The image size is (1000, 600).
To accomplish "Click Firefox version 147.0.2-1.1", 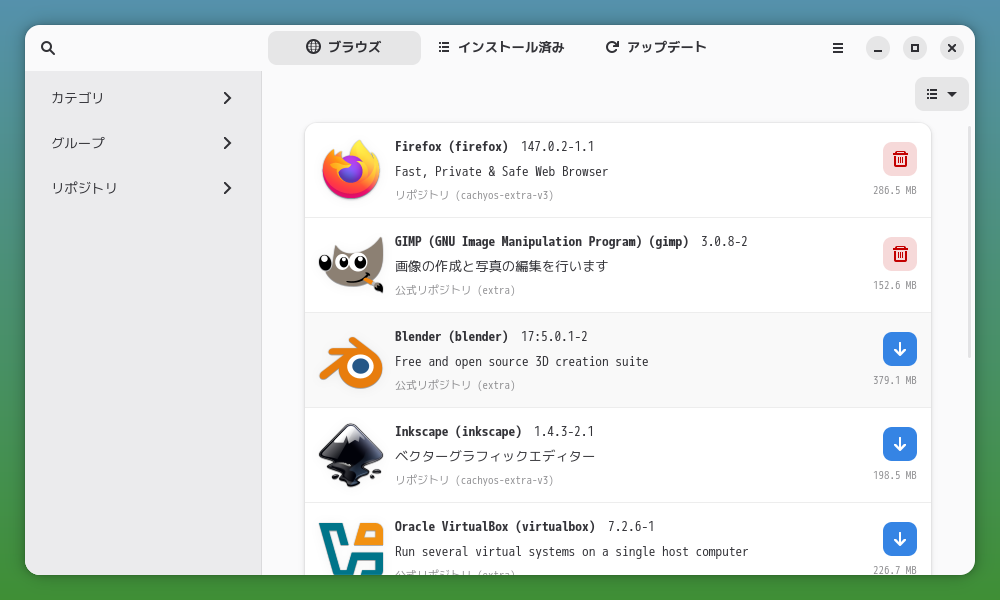I will pos(557,147).
